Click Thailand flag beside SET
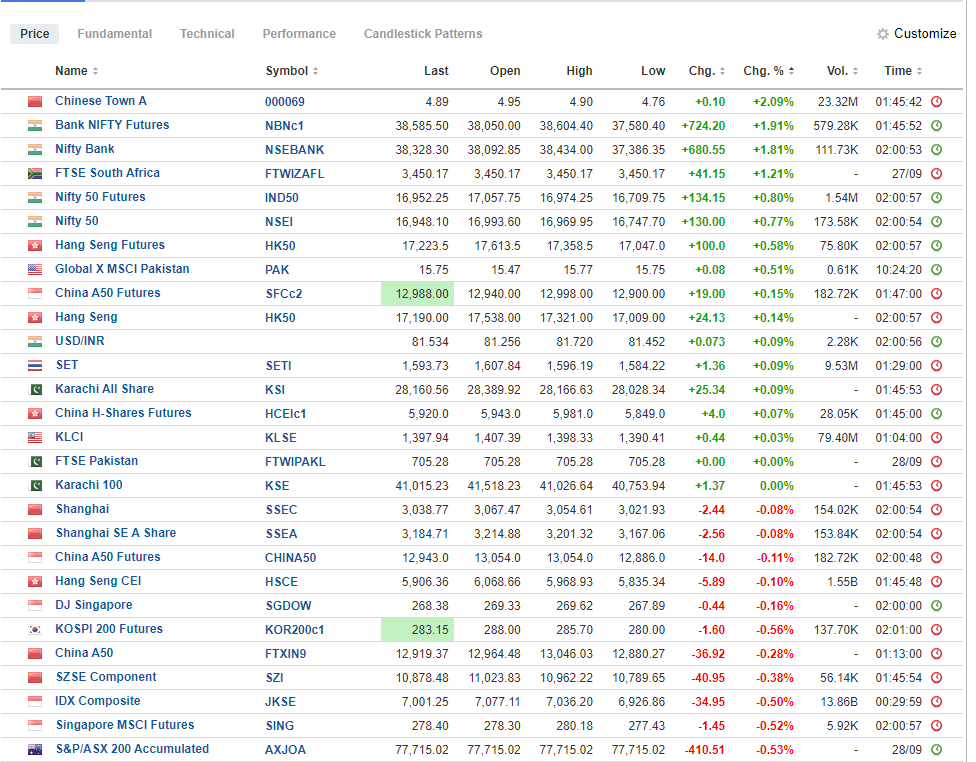 tap(35, 366)
